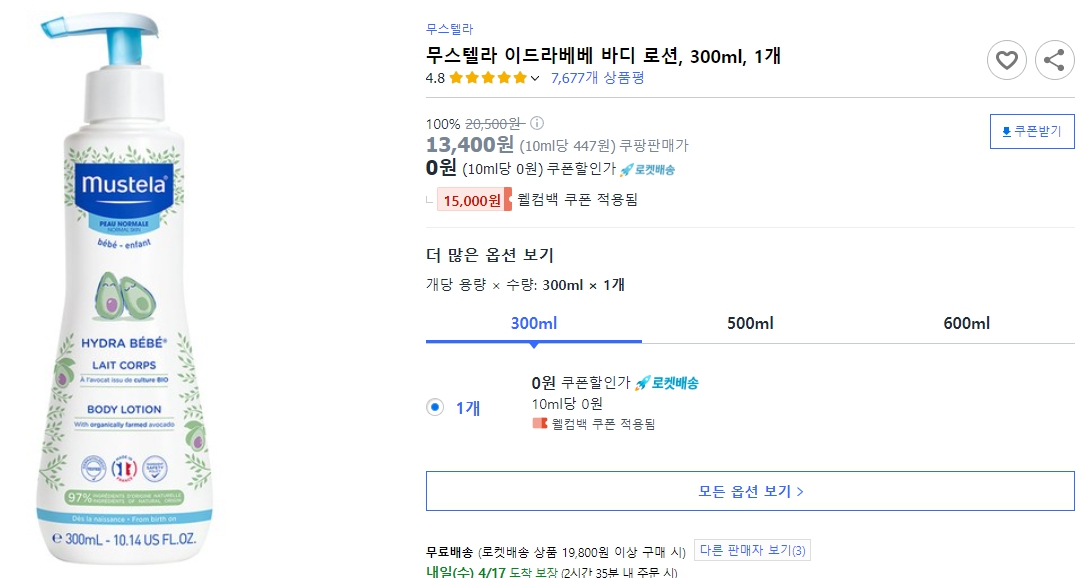Click the info icon beside 20,500원 price
1084x578 pixels.
(x=536, y=123)
